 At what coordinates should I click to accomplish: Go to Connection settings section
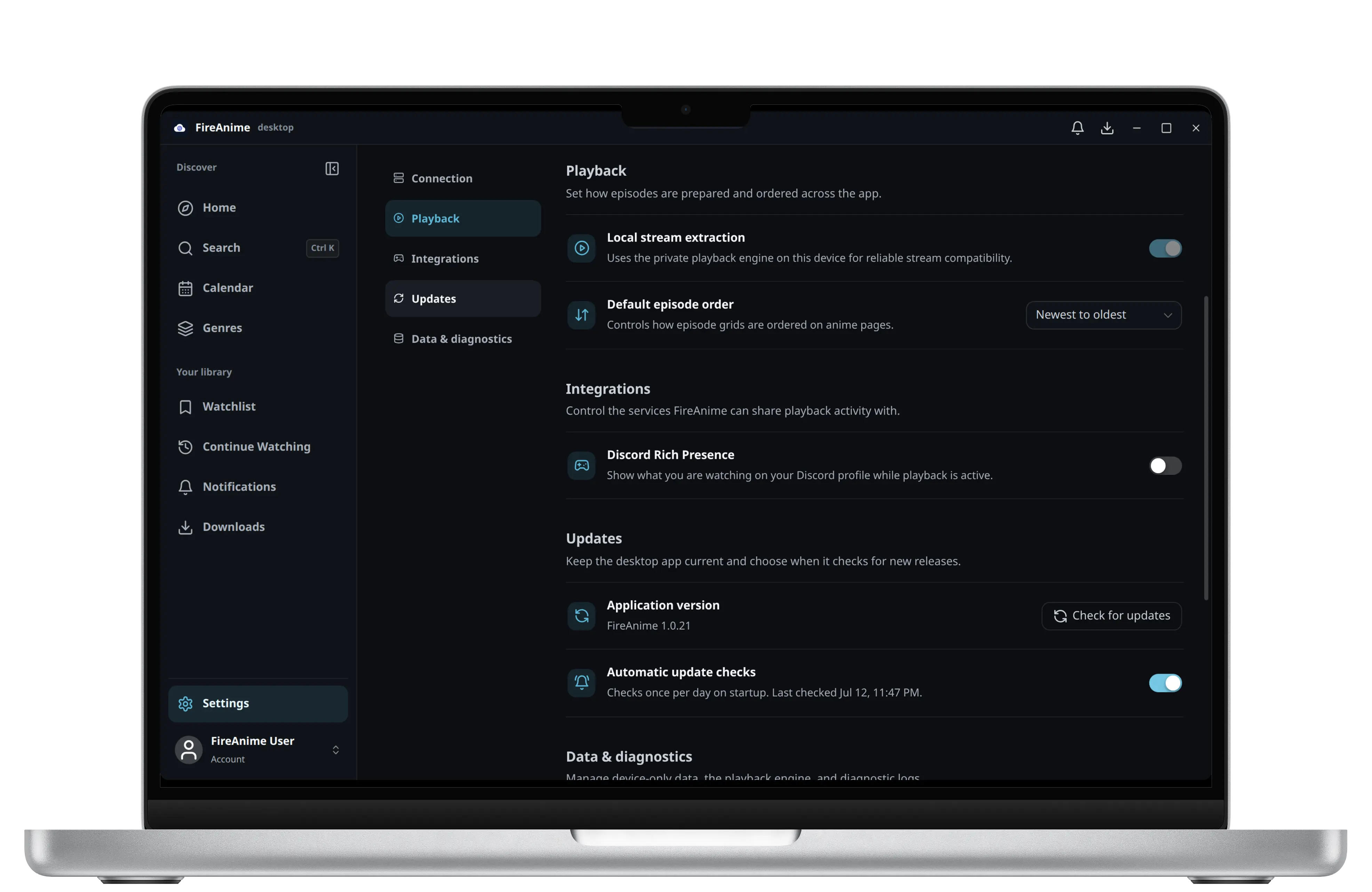[x=463, y=178]
